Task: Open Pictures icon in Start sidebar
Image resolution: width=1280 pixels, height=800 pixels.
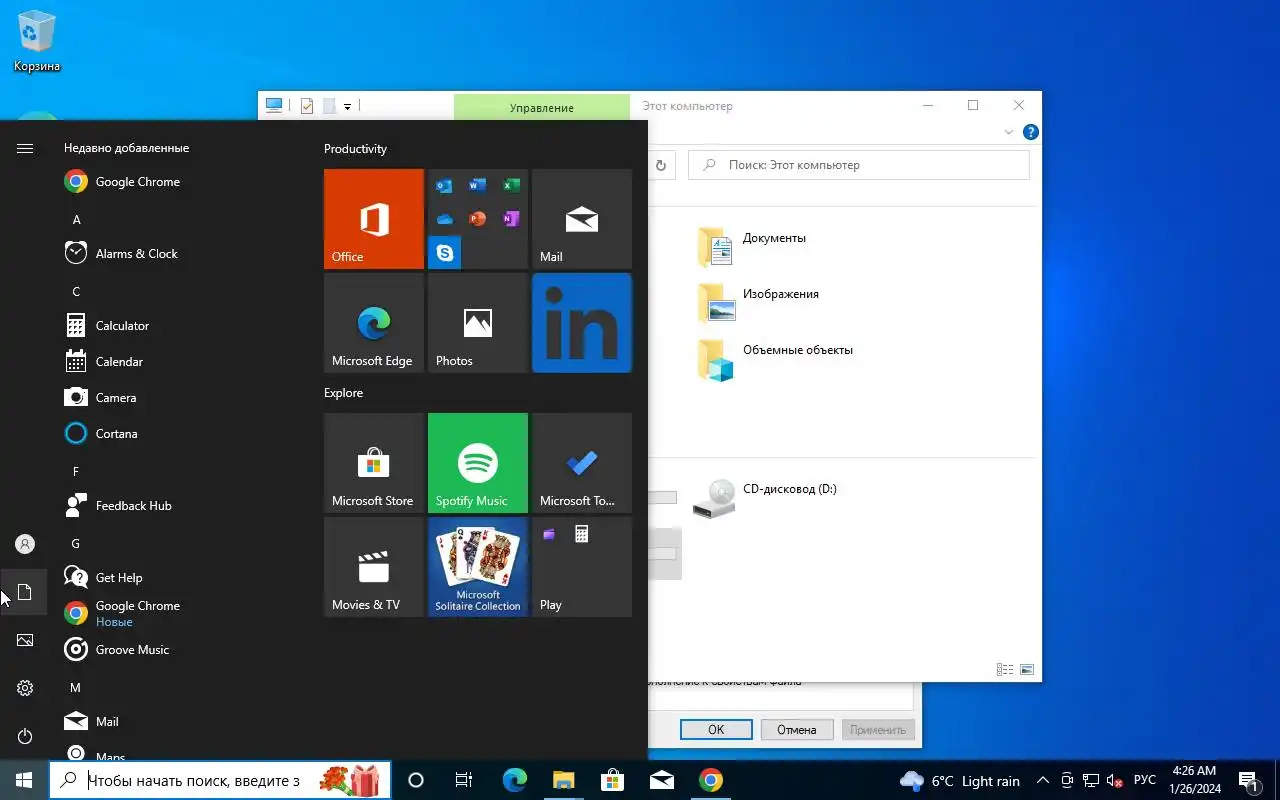Action: coord(25,640)
